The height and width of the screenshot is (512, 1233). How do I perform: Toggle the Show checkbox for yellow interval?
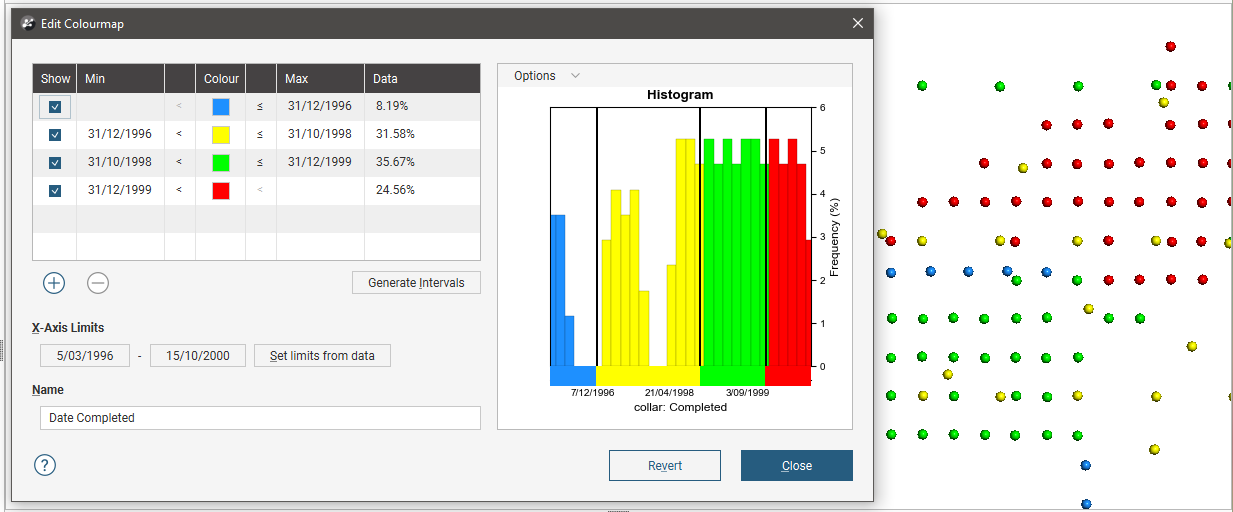[x=55, y=134]
